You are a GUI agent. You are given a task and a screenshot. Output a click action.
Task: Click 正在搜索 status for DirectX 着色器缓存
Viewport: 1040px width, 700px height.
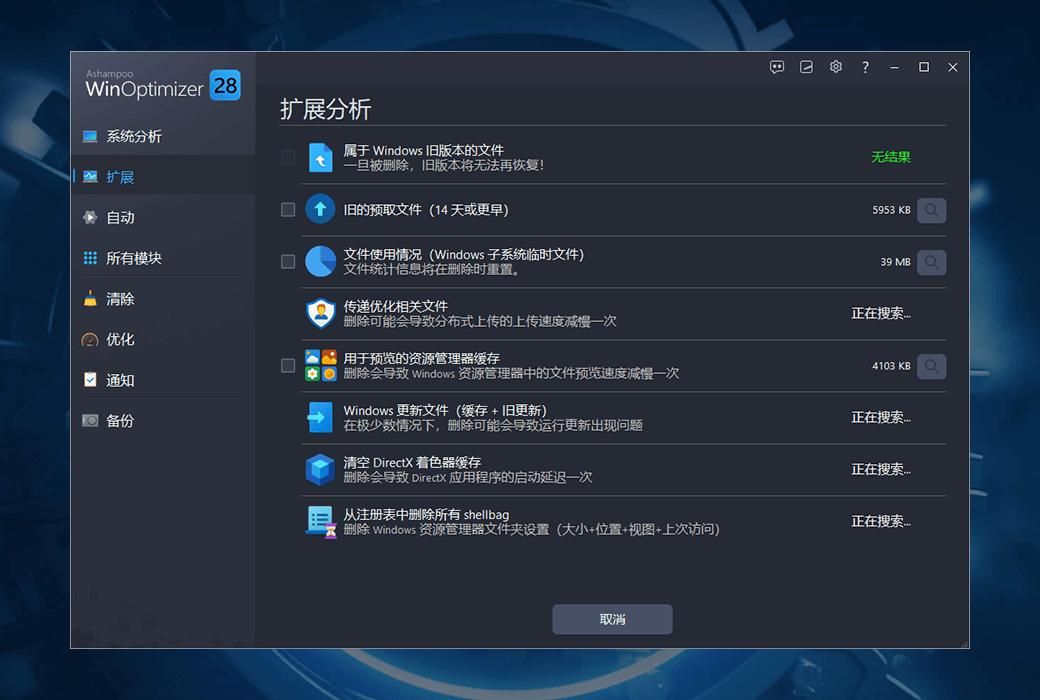point(881,469)
